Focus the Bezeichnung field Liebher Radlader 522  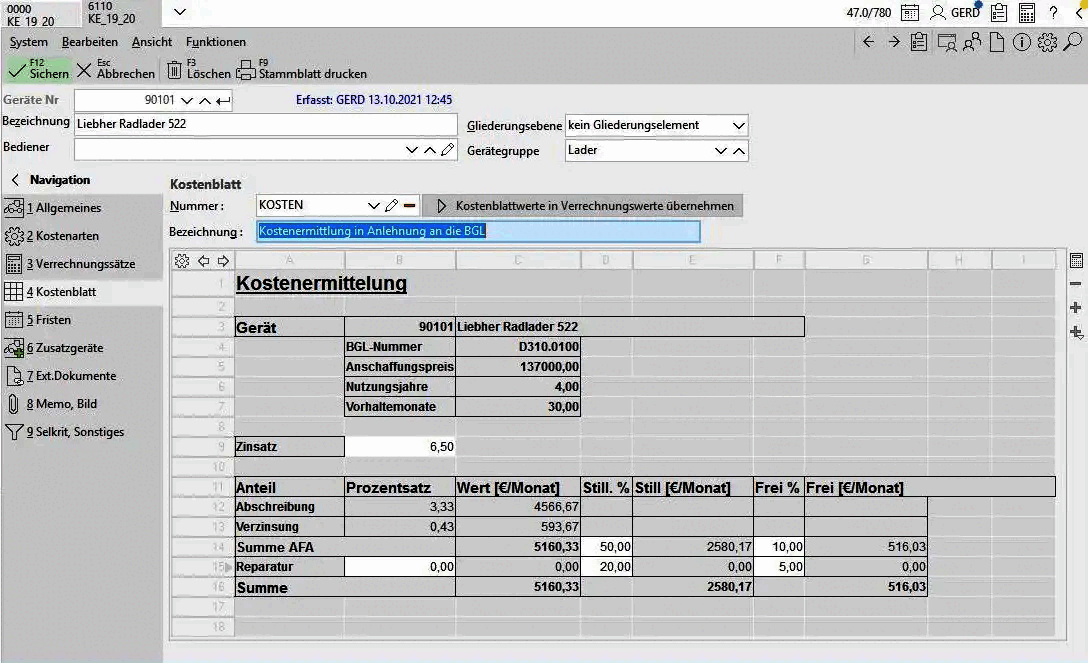click(x=266, y=124)
